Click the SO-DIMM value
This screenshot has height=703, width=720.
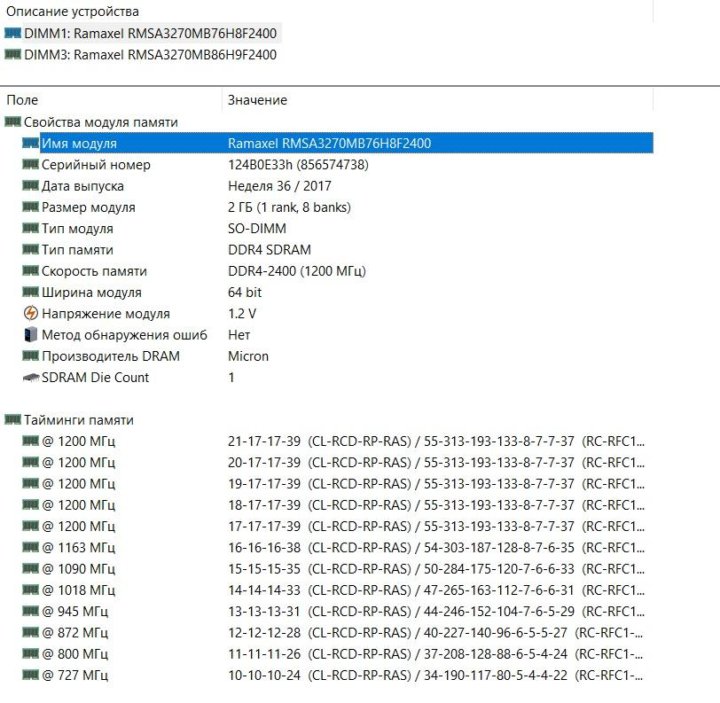(x=257, y=229)
